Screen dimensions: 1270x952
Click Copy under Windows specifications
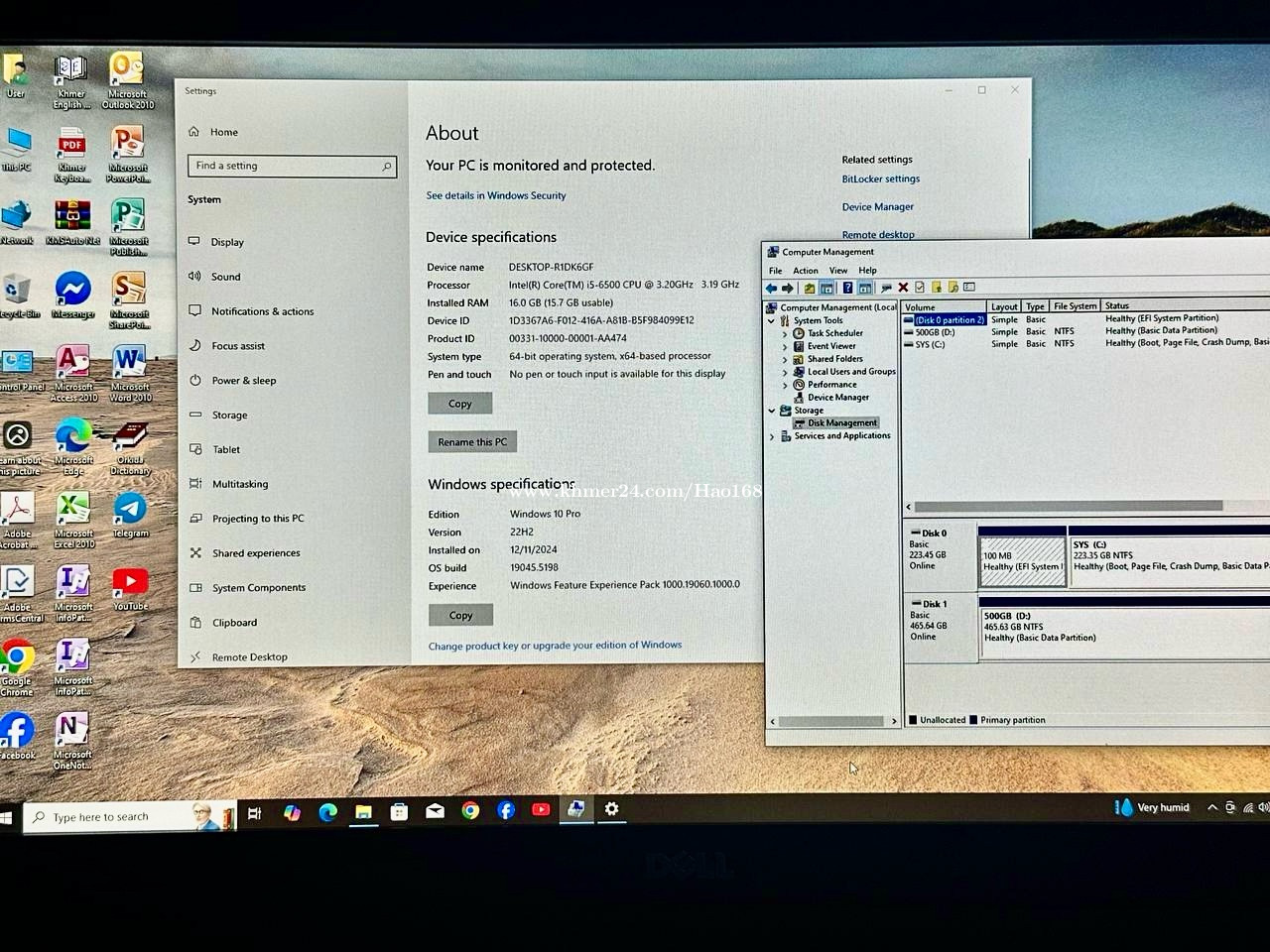point(461,616)
